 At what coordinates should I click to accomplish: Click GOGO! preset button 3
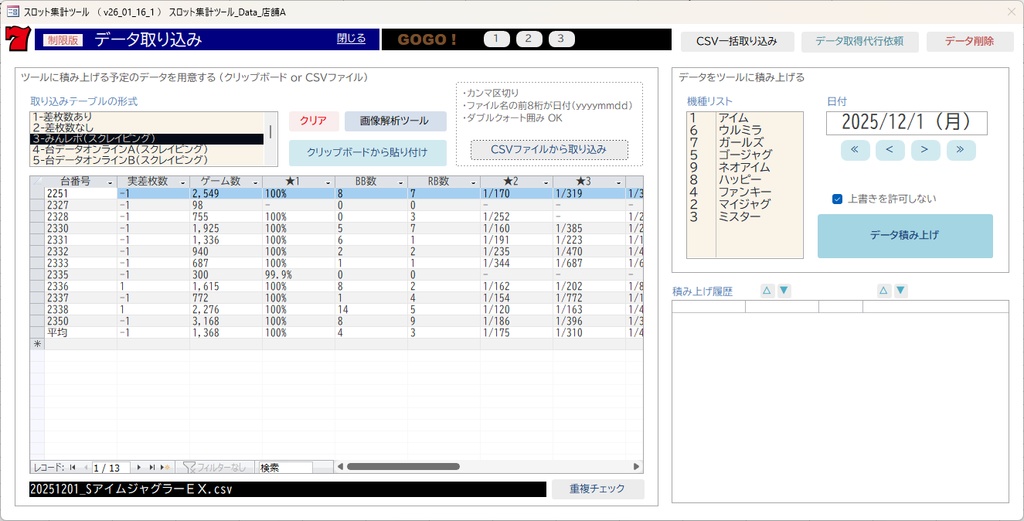(562, 39)
